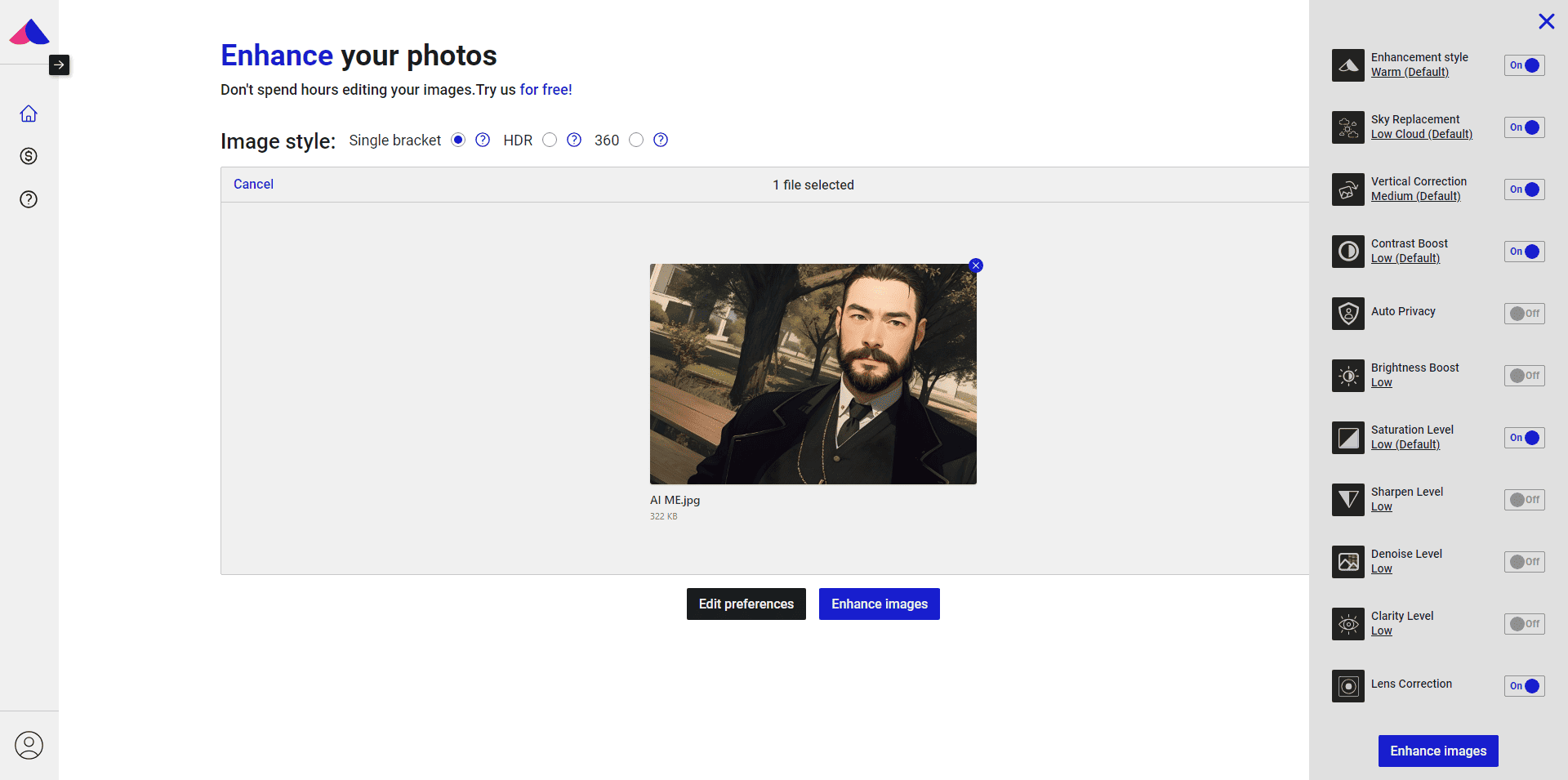Open Sharpen Level Low option
1568x780 pixels.
tap(1381, 506)
